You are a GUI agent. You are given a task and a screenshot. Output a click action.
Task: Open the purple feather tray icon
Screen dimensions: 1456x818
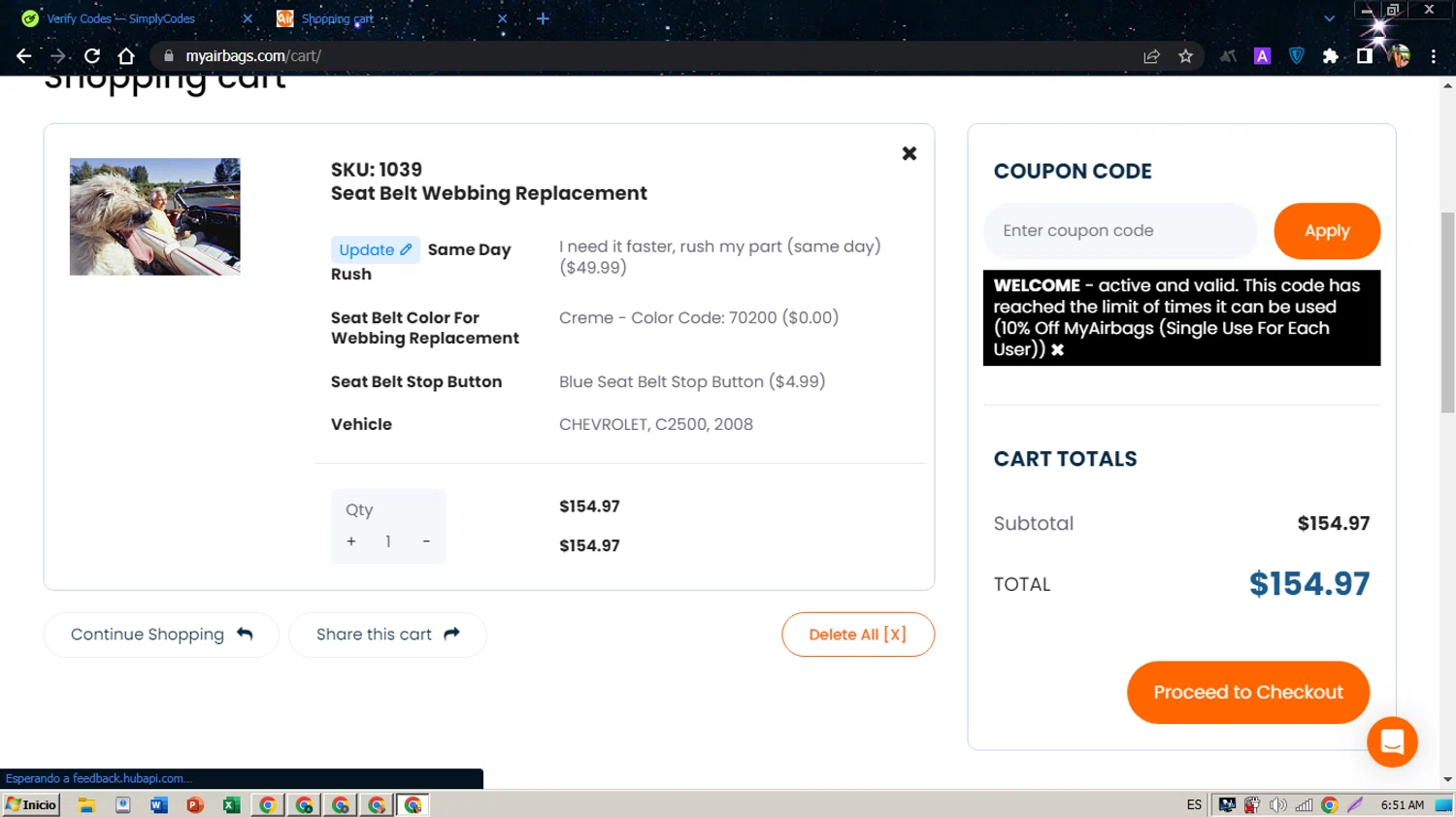click(1355, 804)
